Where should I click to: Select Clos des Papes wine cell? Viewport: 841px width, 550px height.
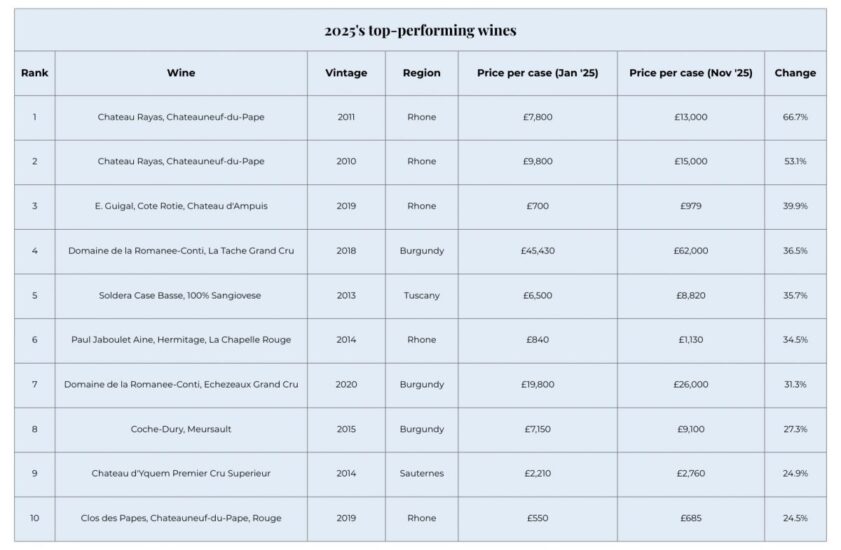coord(181,518)
